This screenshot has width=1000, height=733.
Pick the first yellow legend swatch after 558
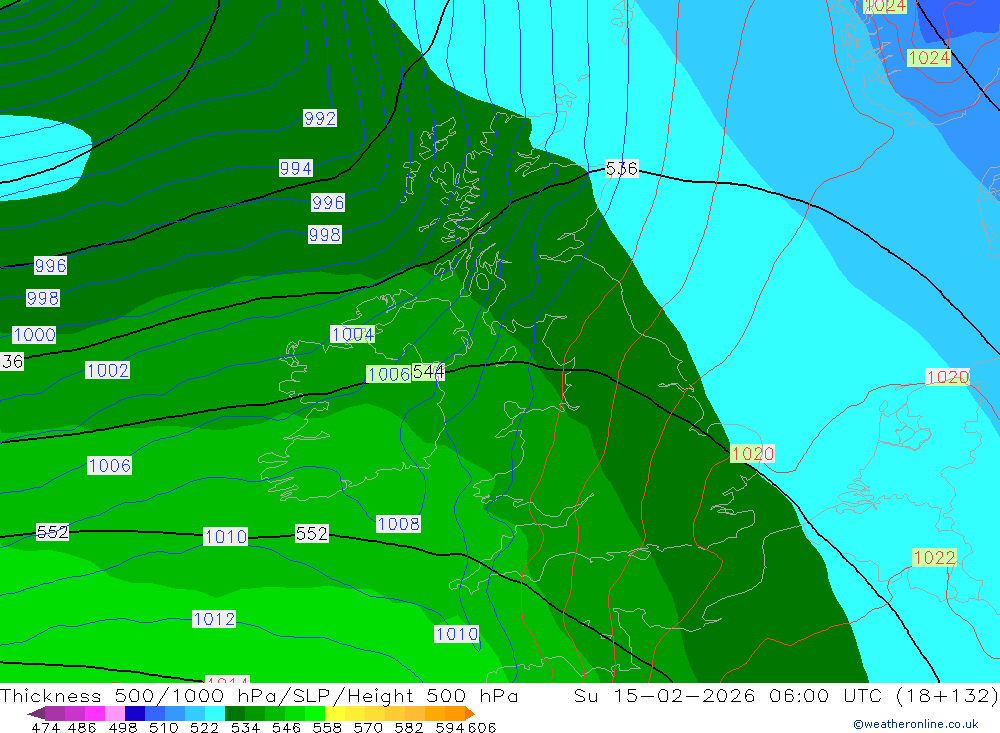335,713
